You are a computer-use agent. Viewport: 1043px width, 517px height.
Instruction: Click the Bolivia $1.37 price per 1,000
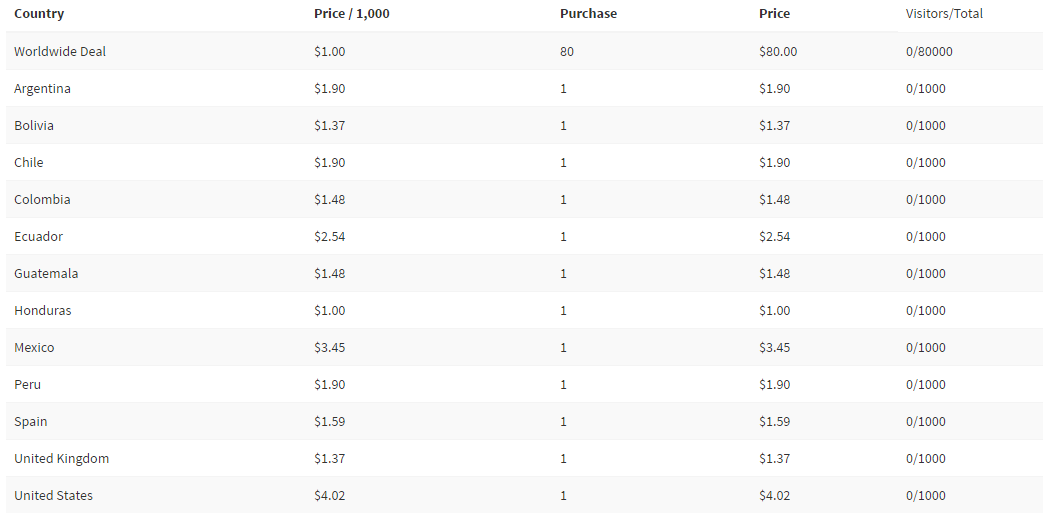tap(330, 126)
